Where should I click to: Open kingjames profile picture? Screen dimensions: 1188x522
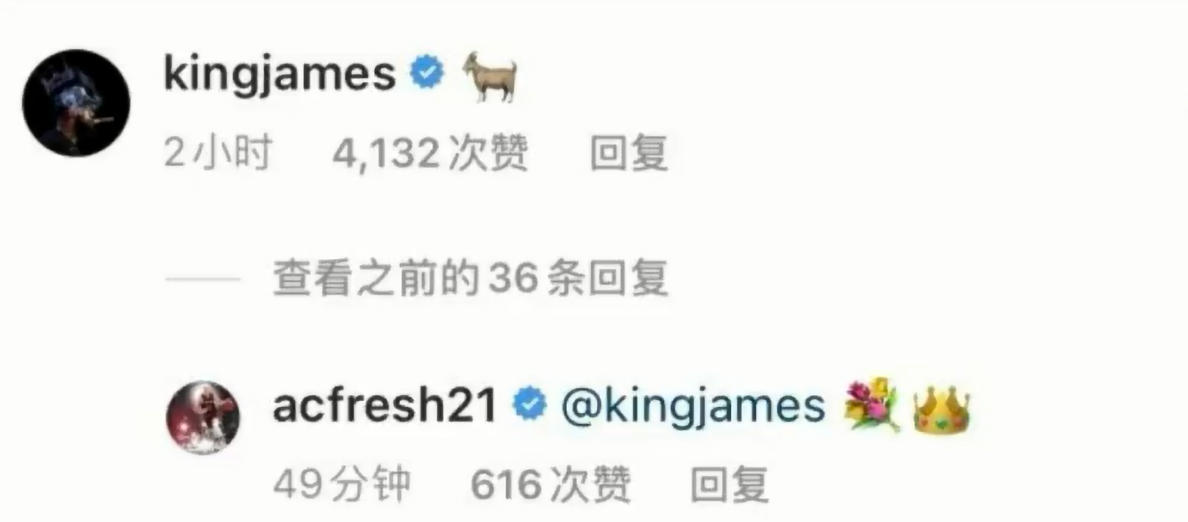(76, 103)
